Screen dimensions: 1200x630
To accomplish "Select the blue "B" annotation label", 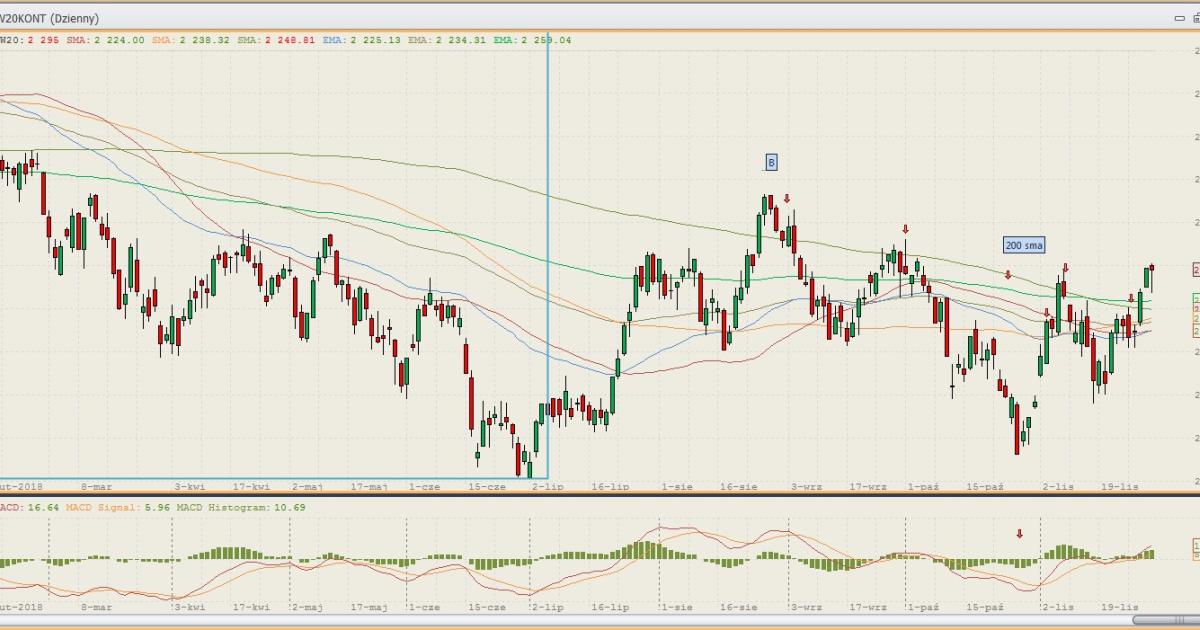I will [771, 162].
